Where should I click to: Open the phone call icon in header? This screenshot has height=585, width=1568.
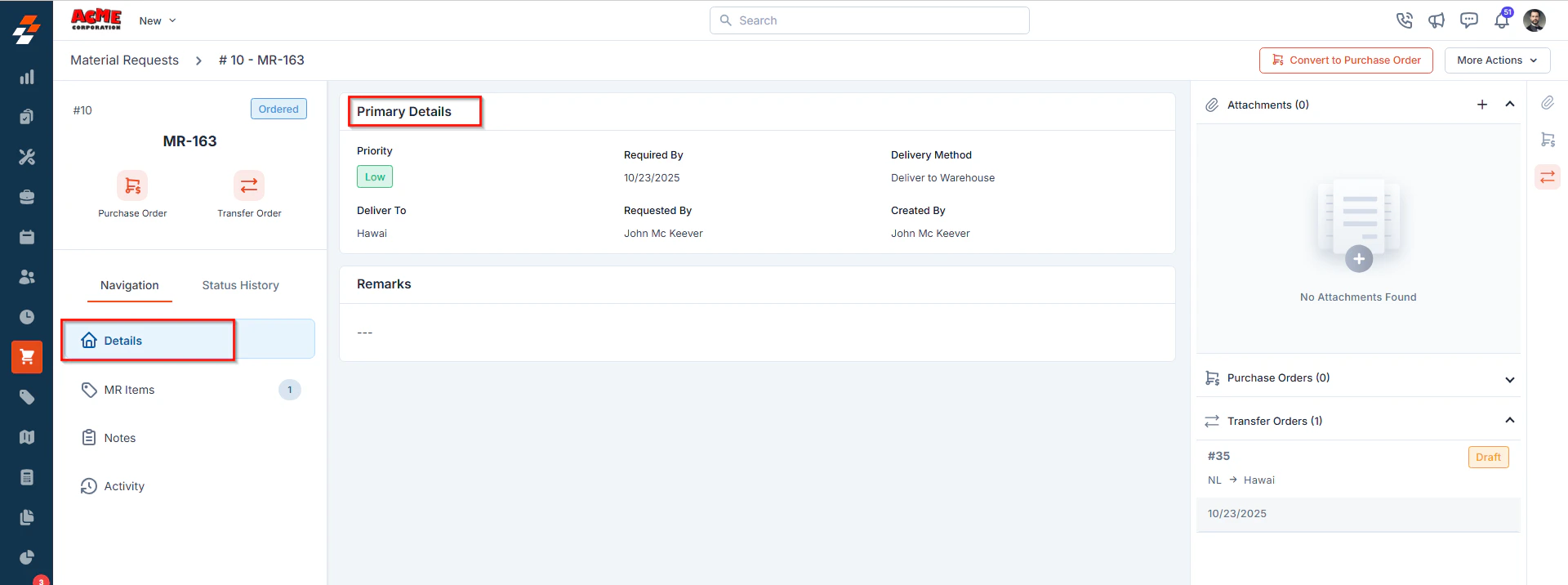tap(1404, 20)
